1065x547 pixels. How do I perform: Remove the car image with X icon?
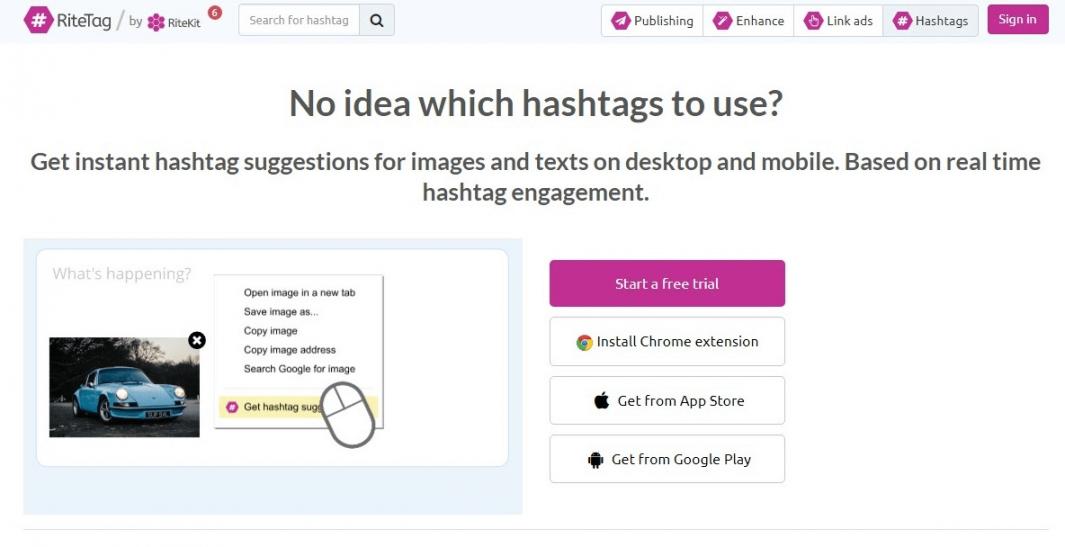[x=197, y=340]
